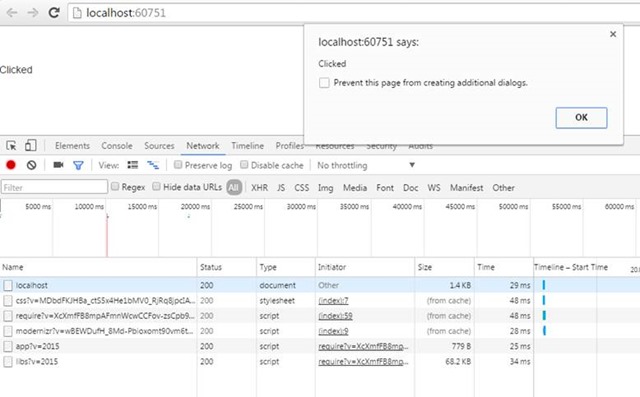Check Hide data URLs
Screen dimensions: 640x397
click(156, 186)
